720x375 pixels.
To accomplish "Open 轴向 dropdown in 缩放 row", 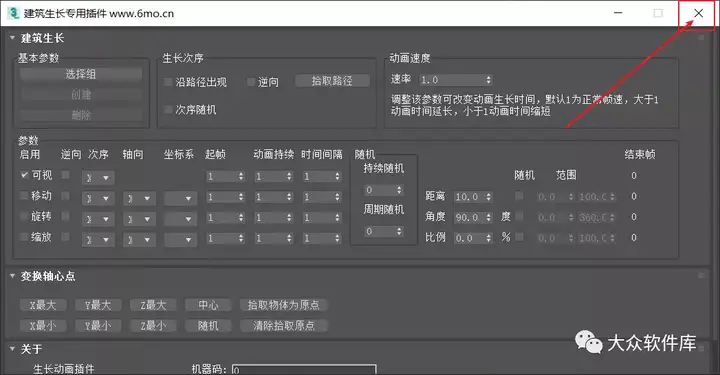I will (x=140, y=240).
